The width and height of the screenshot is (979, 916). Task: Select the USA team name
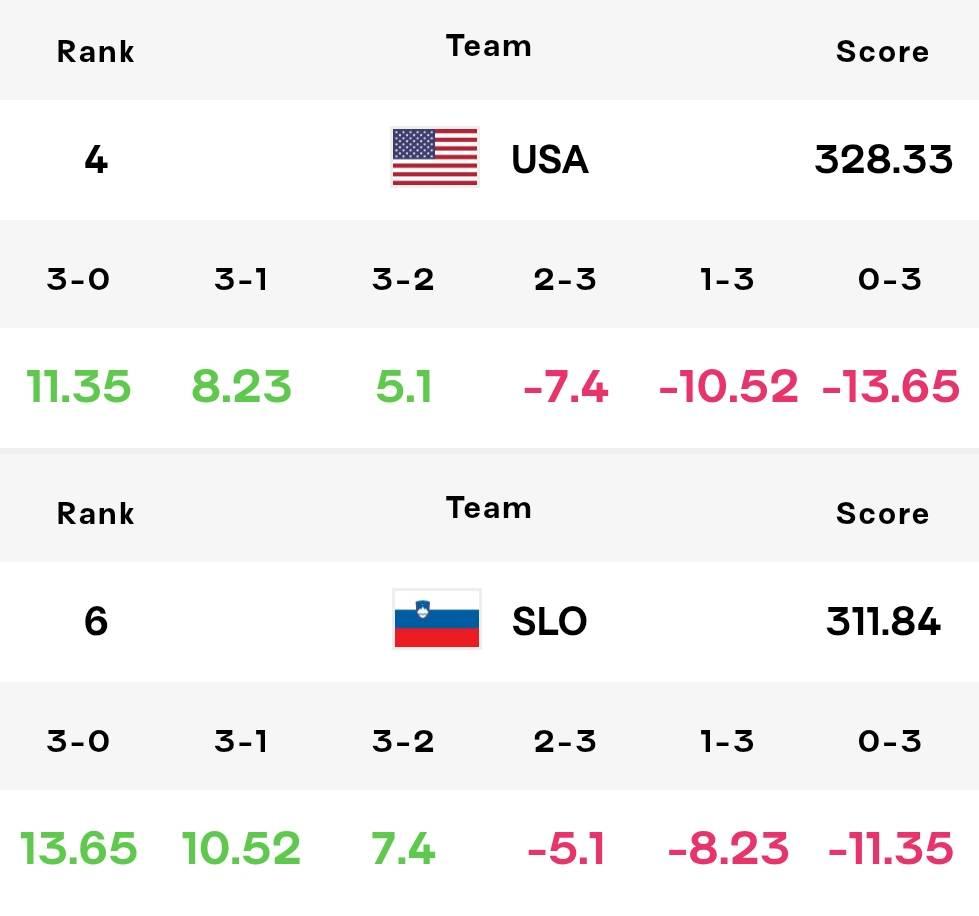(549, 159)
